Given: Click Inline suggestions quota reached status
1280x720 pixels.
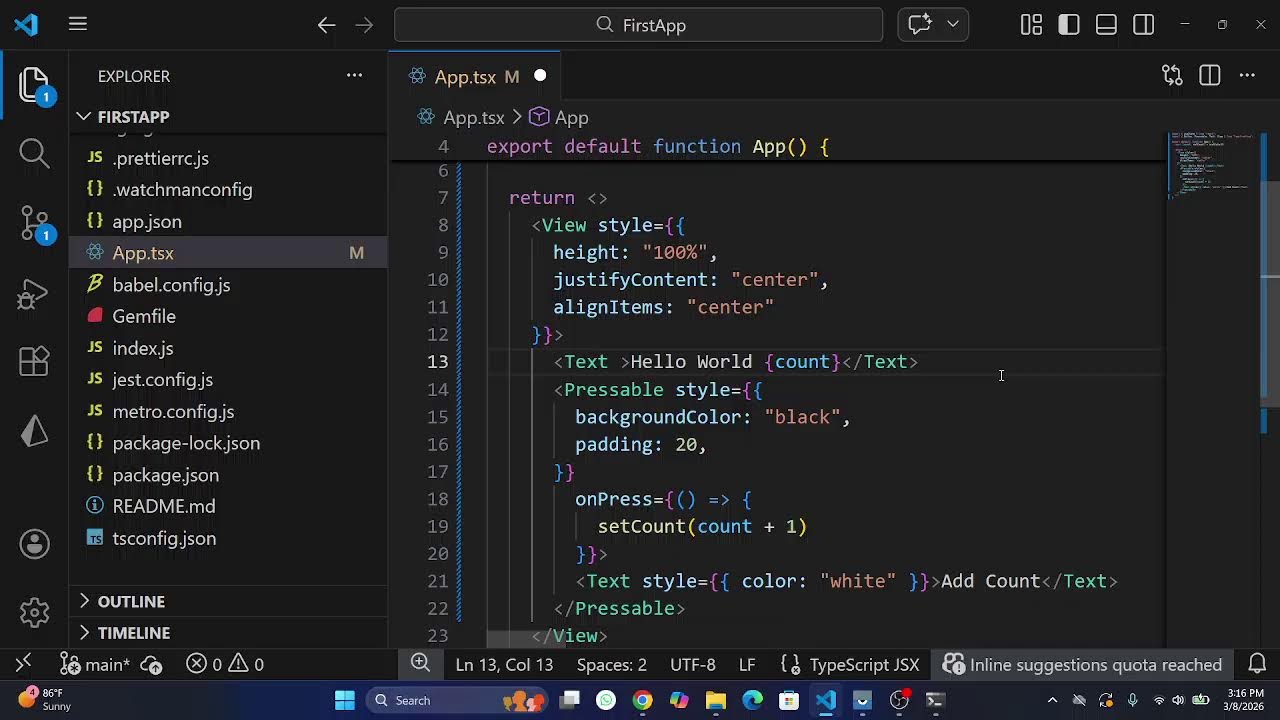Looking at the screenshot, I should (1083, 665).
